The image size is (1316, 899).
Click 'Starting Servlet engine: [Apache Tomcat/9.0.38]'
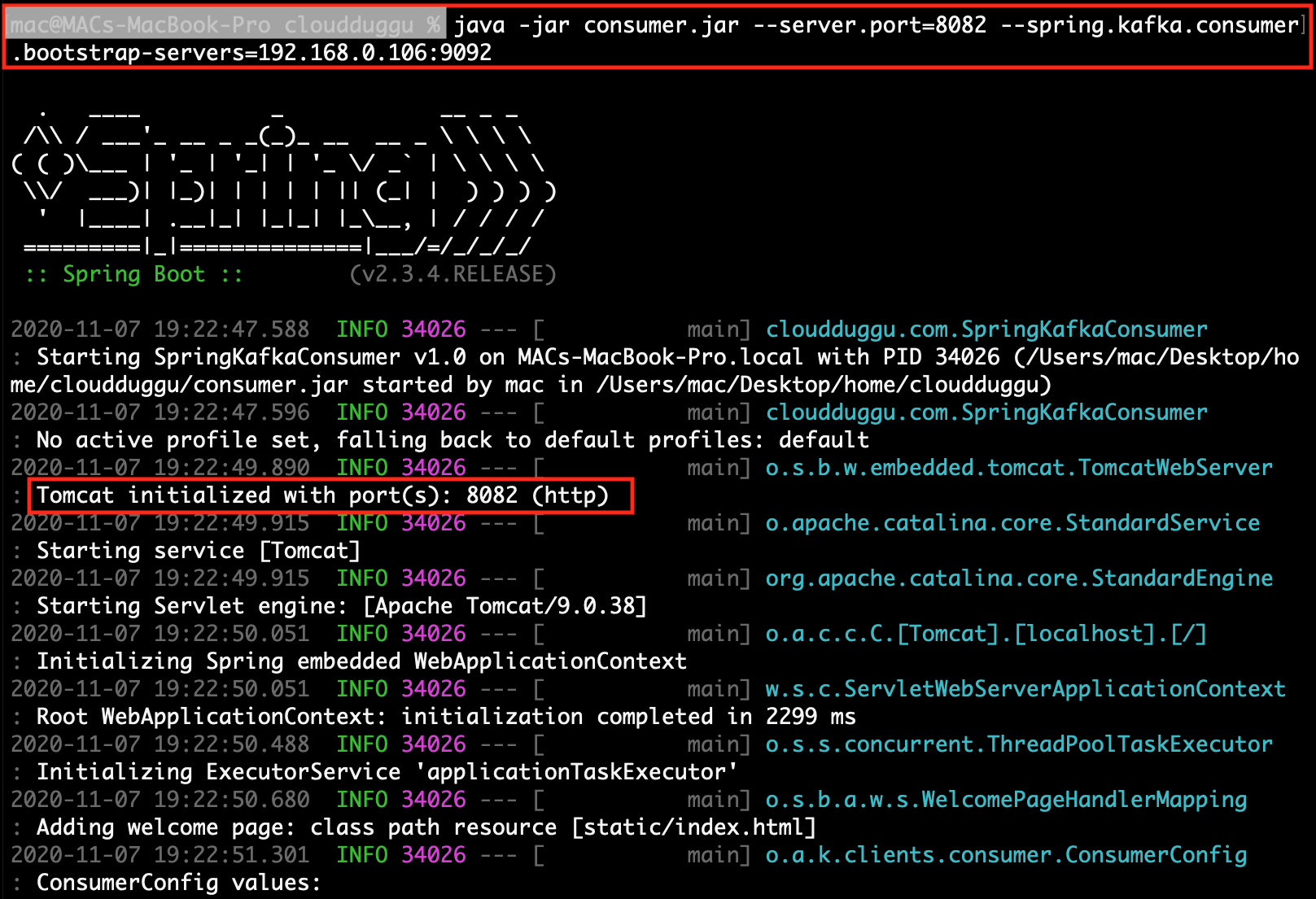[x=342, y=606]
